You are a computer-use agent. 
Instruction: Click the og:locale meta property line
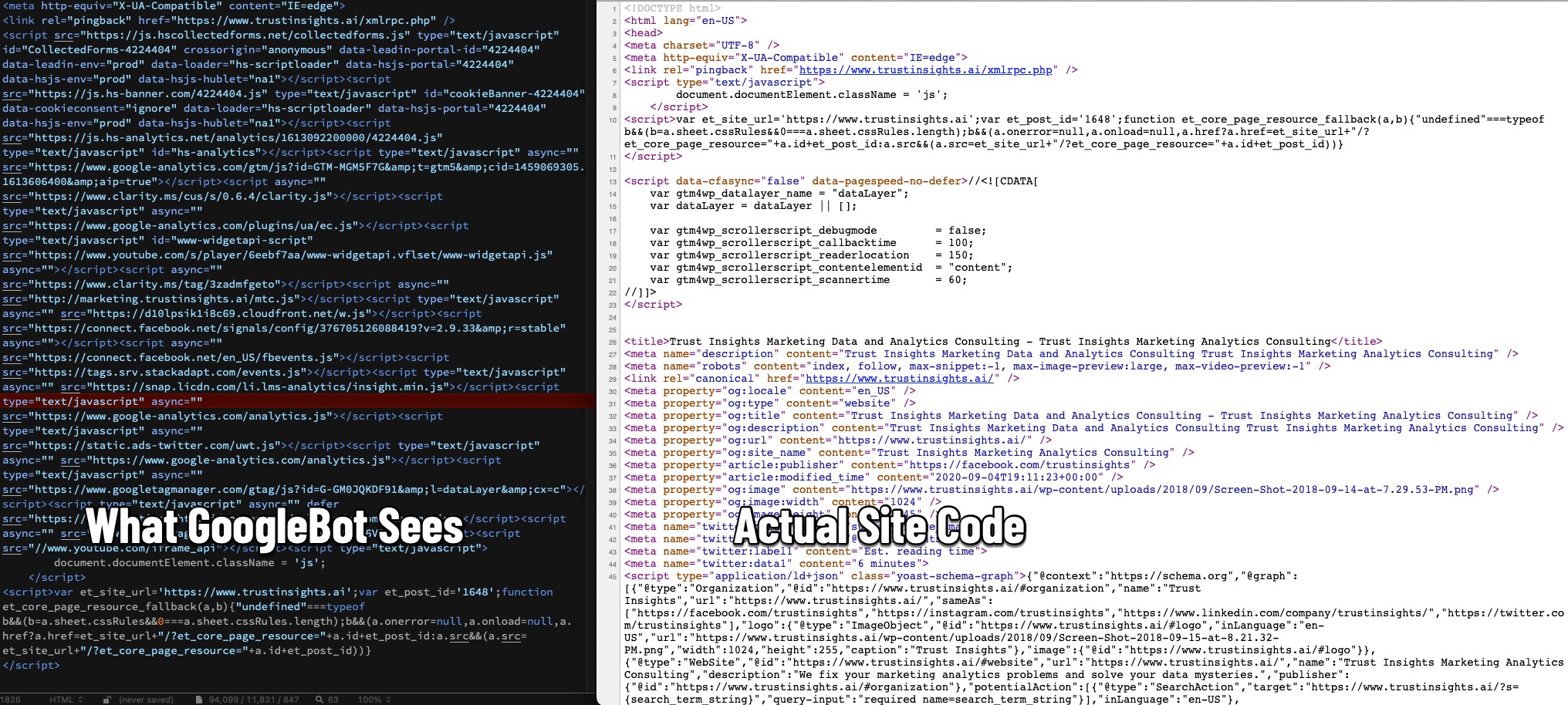[769, 391]
